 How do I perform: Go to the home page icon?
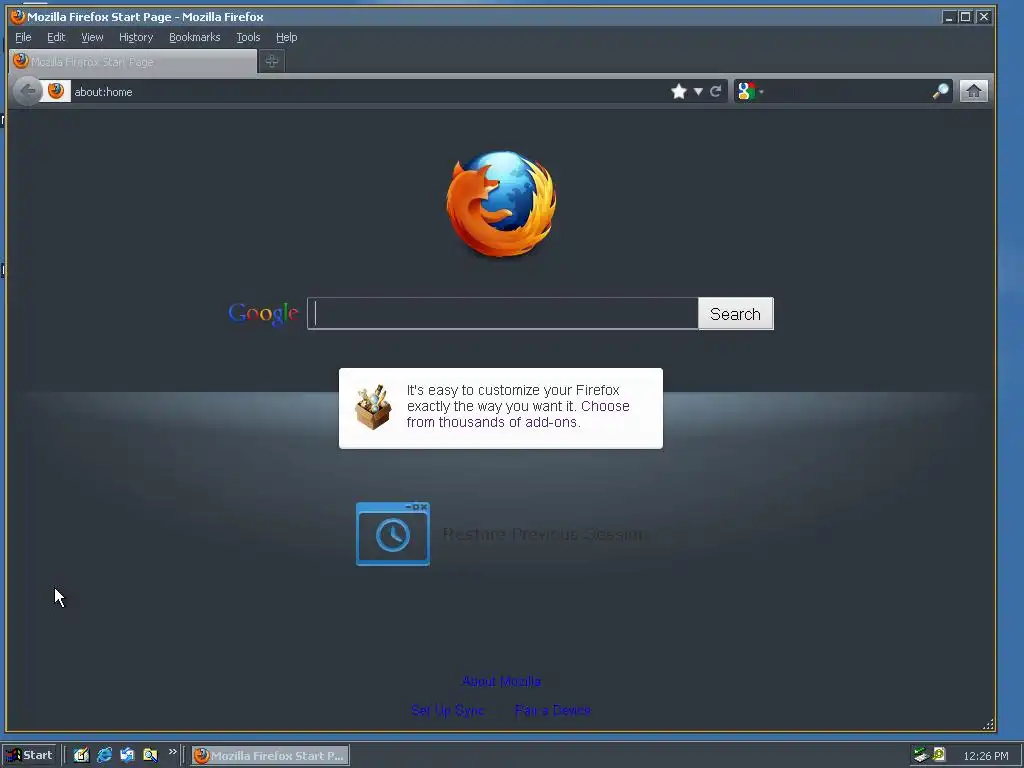coord(974,91)
